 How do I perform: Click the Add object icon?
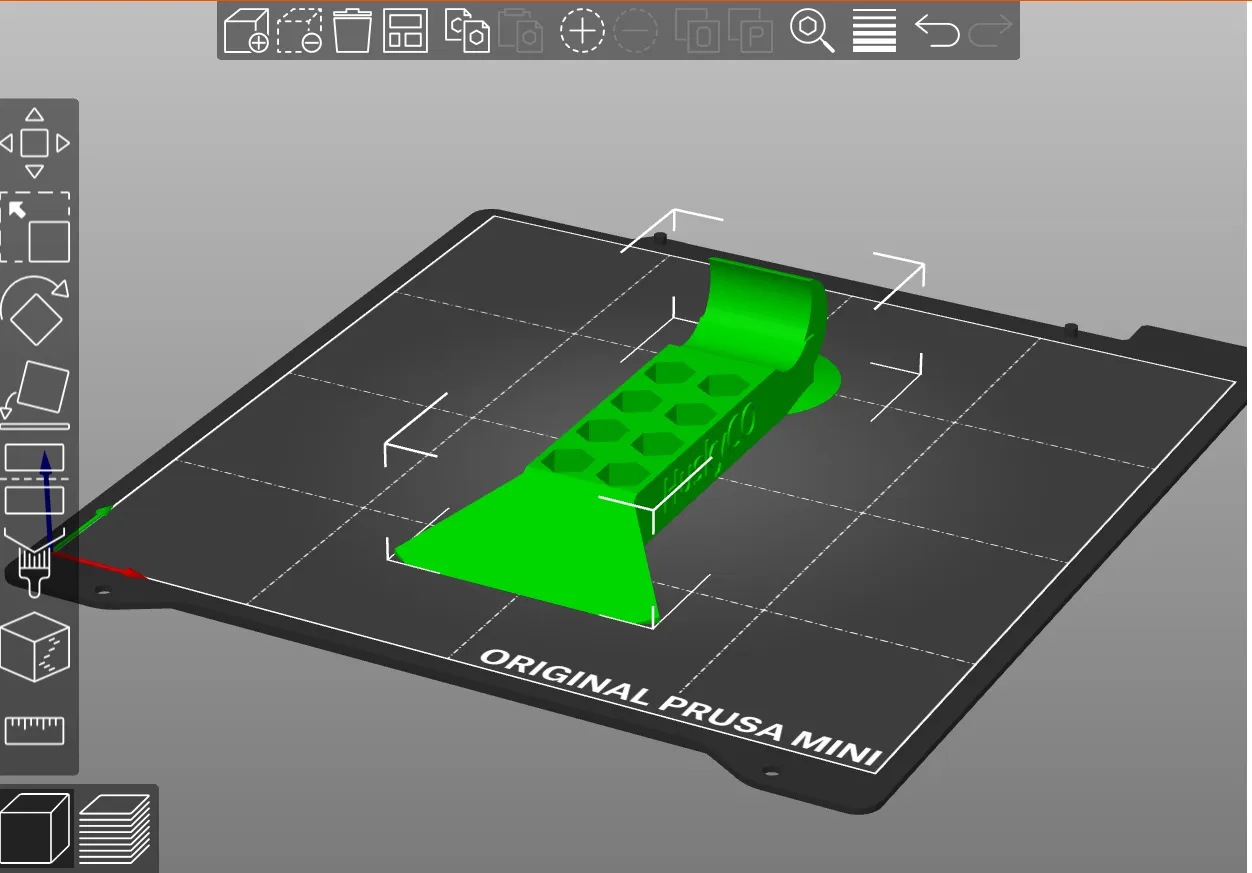click(245, 31)
